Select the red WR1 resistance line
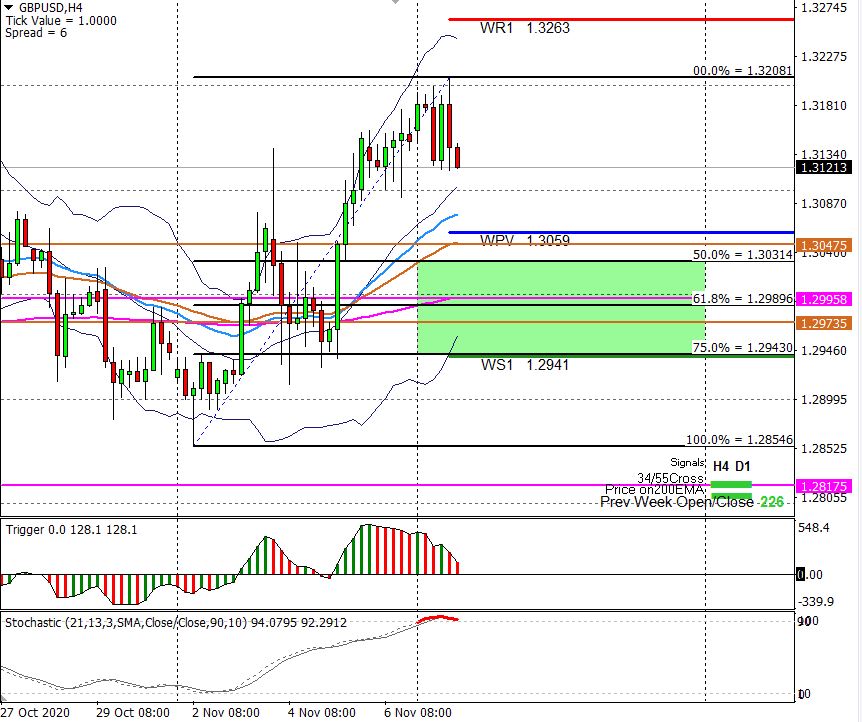The image size is (862, 722). [621, 20]
